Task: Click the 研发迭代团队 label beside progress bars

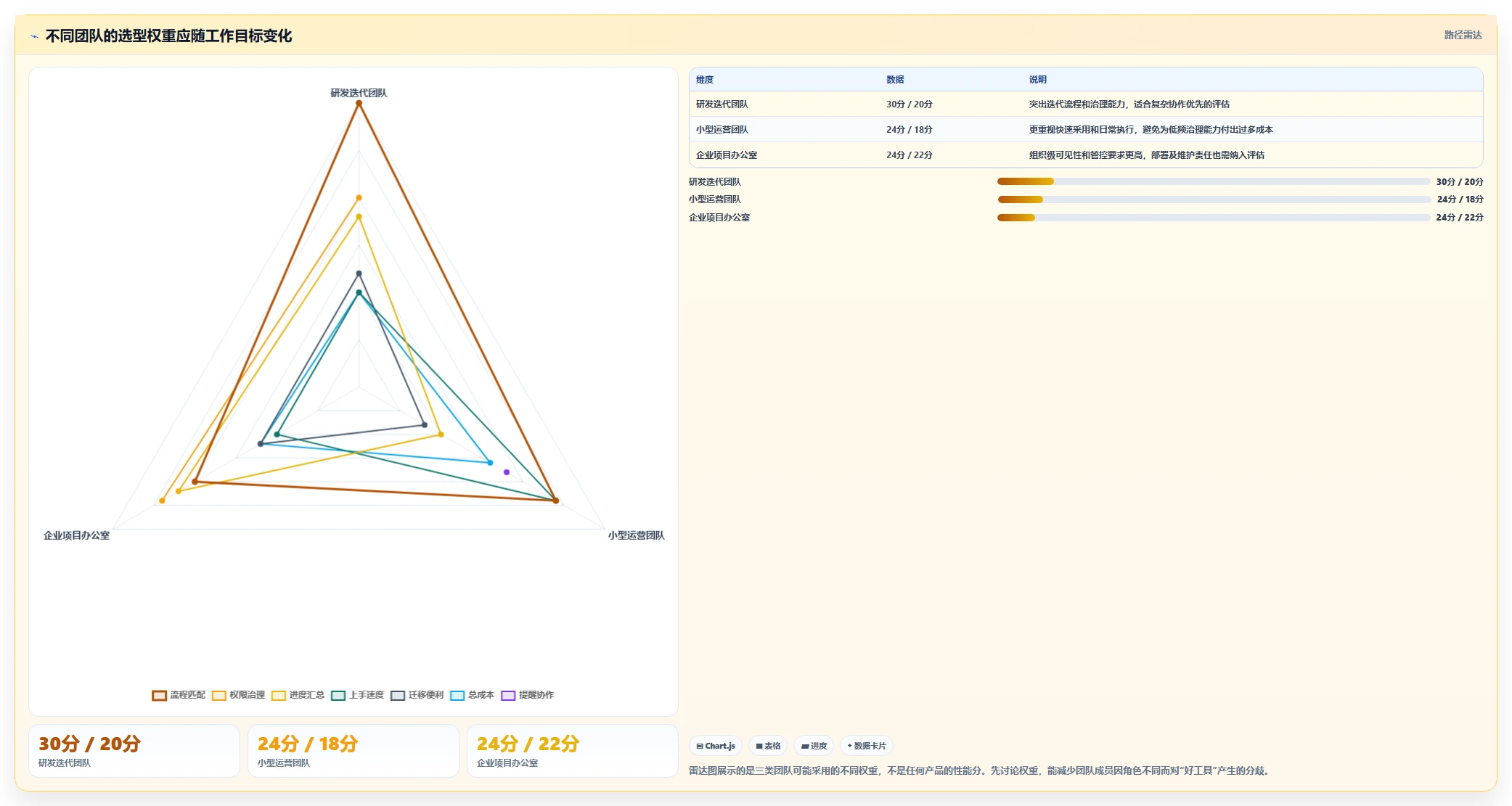Action: pyautogui.click(x=715, y=182)
